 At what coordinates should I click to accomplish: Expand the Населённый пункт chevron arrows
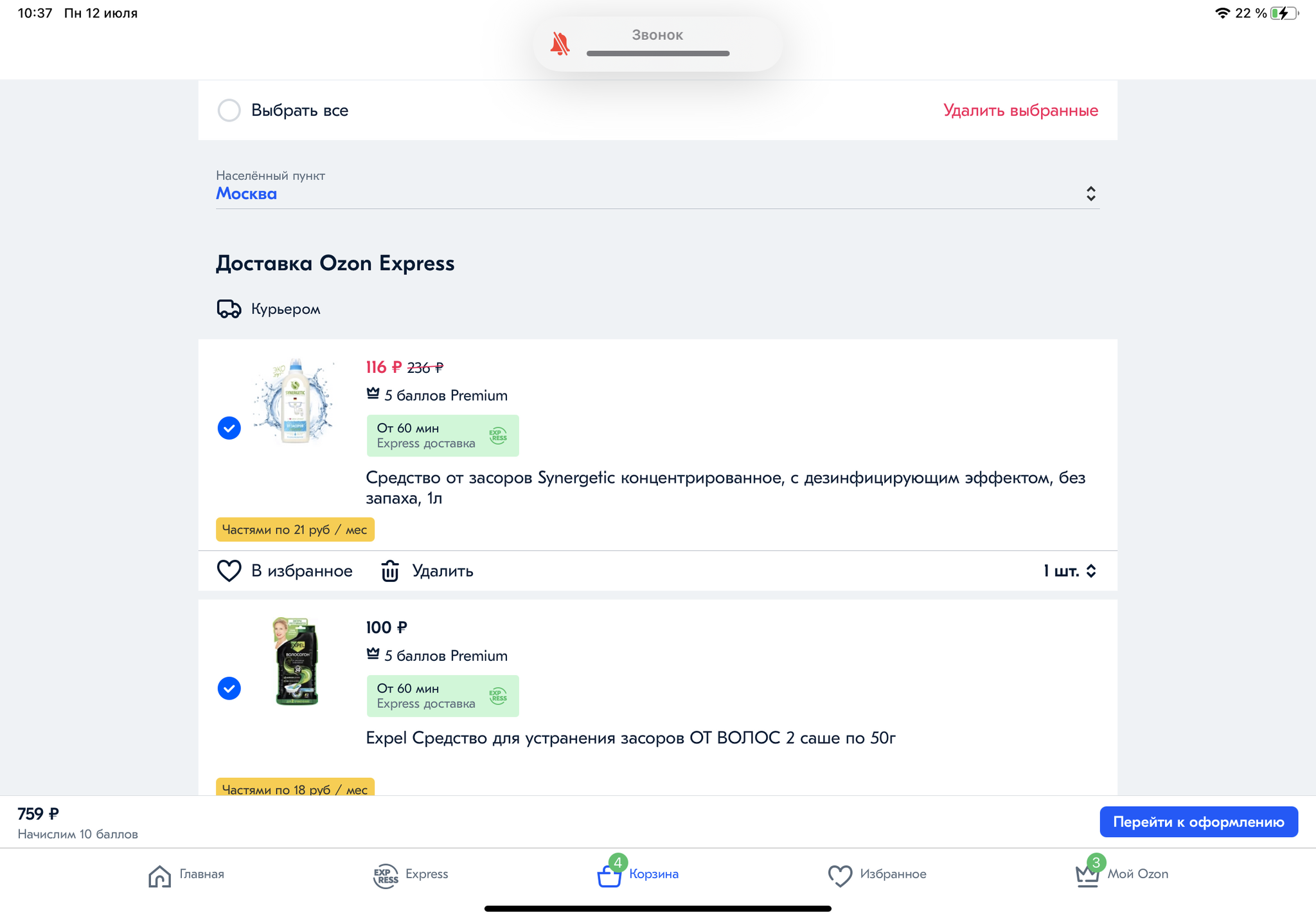pyautogui.click(x=1090, y=194)
